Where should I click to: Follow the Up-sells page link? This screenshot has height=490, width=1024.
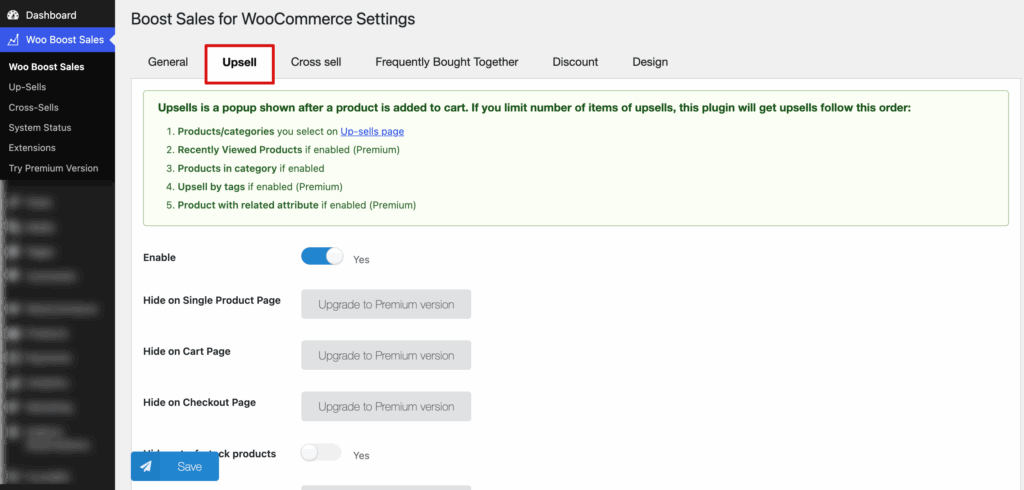click(372, 131)
